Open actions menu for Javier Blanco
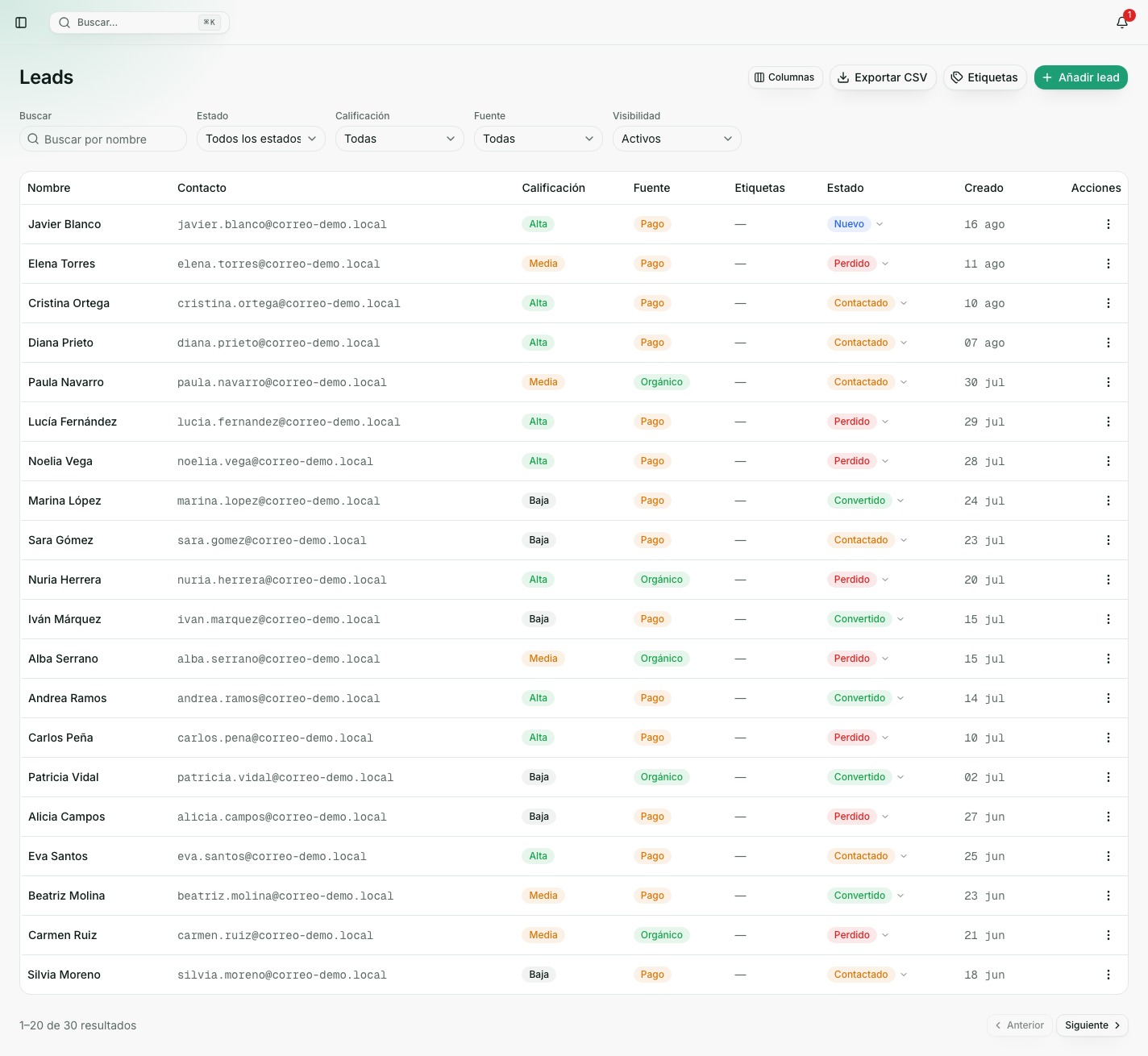The image size is (1148, 1056). coord(1108,224)
